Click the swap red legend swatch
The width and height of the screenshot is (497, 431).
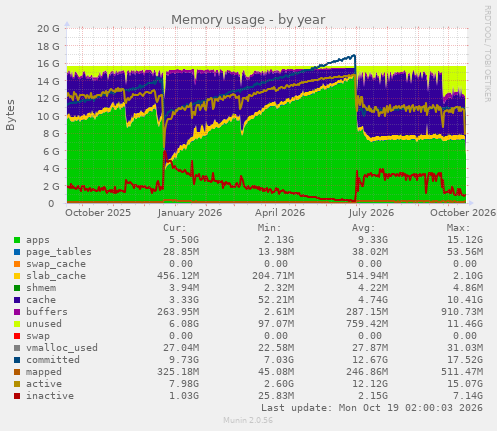click(17, 336)
